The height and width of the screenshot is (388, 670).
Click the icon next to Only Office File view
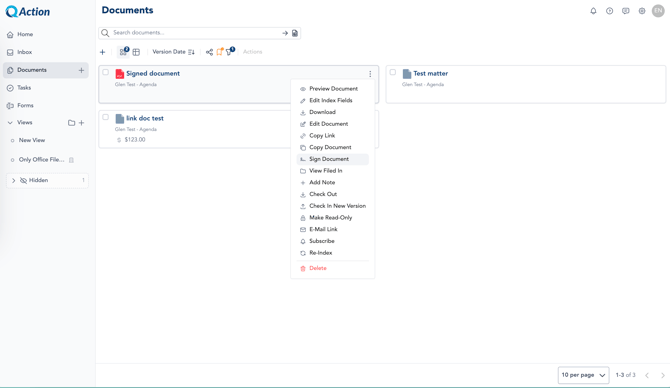coord(71,160)
